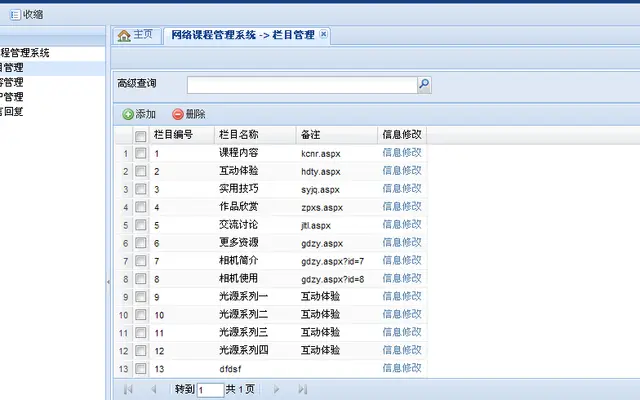Check the box for 光源系列三 row

[x=140, y=333]
